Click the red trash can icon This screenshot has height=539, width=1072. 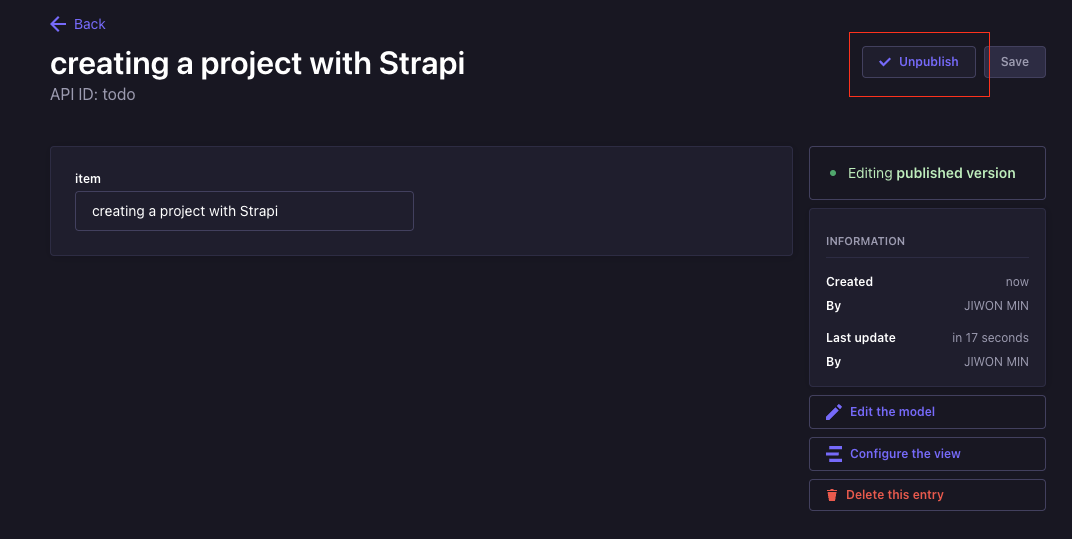[831, 495]
